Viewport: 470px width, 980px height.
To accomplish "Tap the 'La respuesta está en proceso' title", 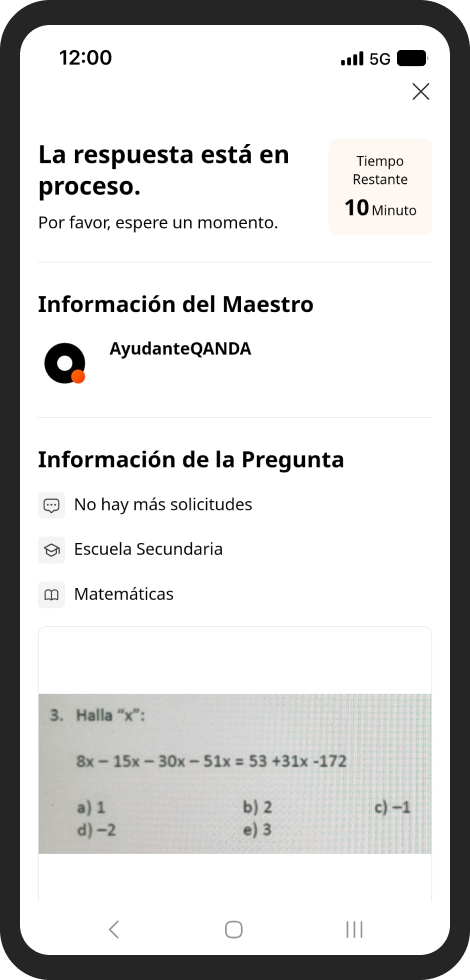I will pos(164,171).
